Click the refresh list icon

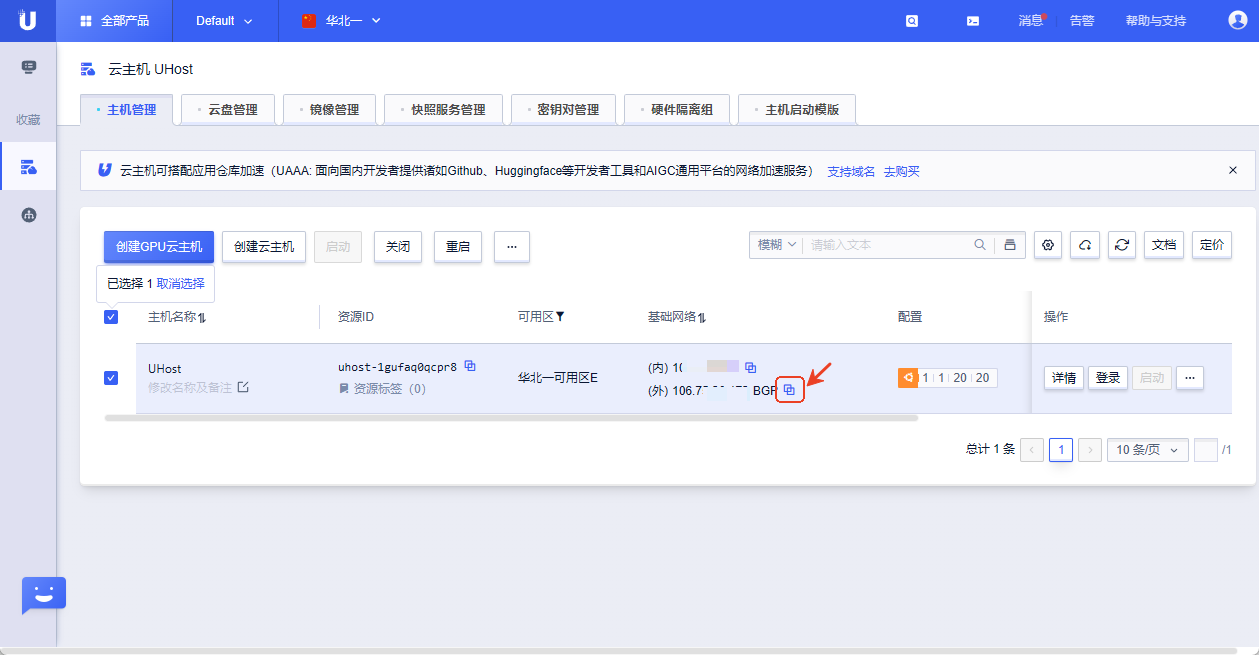(1122, 245)
